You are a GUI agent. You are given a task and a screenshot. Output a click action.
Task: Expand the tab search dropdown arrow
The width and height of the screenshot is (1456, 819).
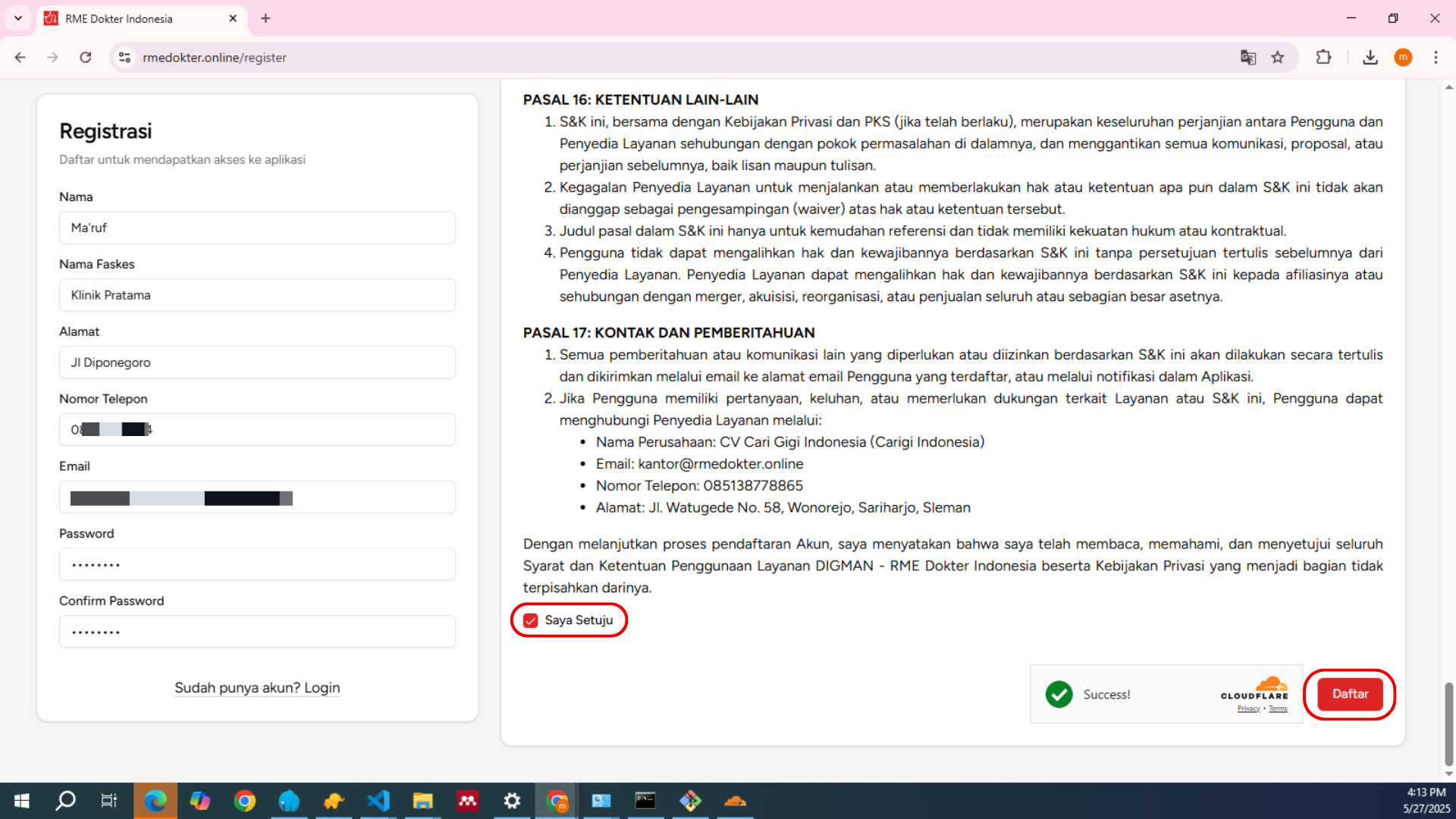(x=18, y=18)
